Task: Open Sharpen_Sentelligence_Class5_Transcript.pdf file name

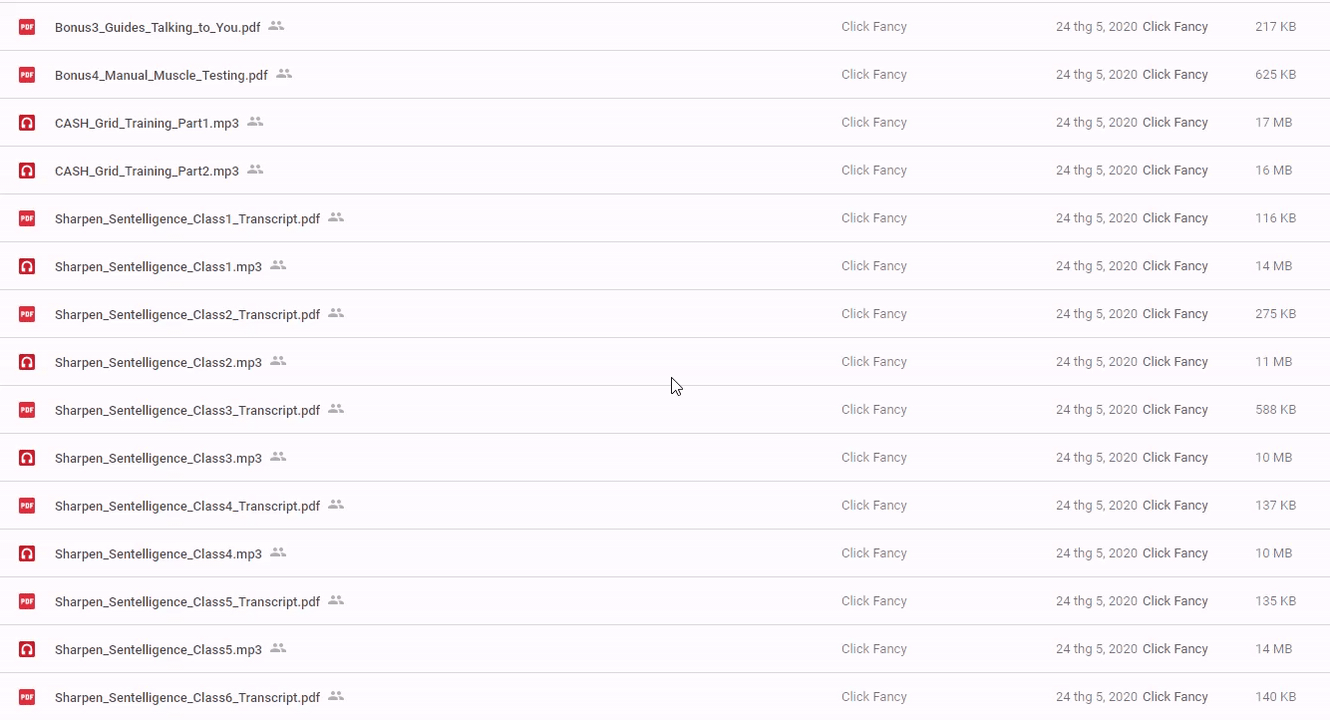Action: pyautogui.click(x=187, y=602)
